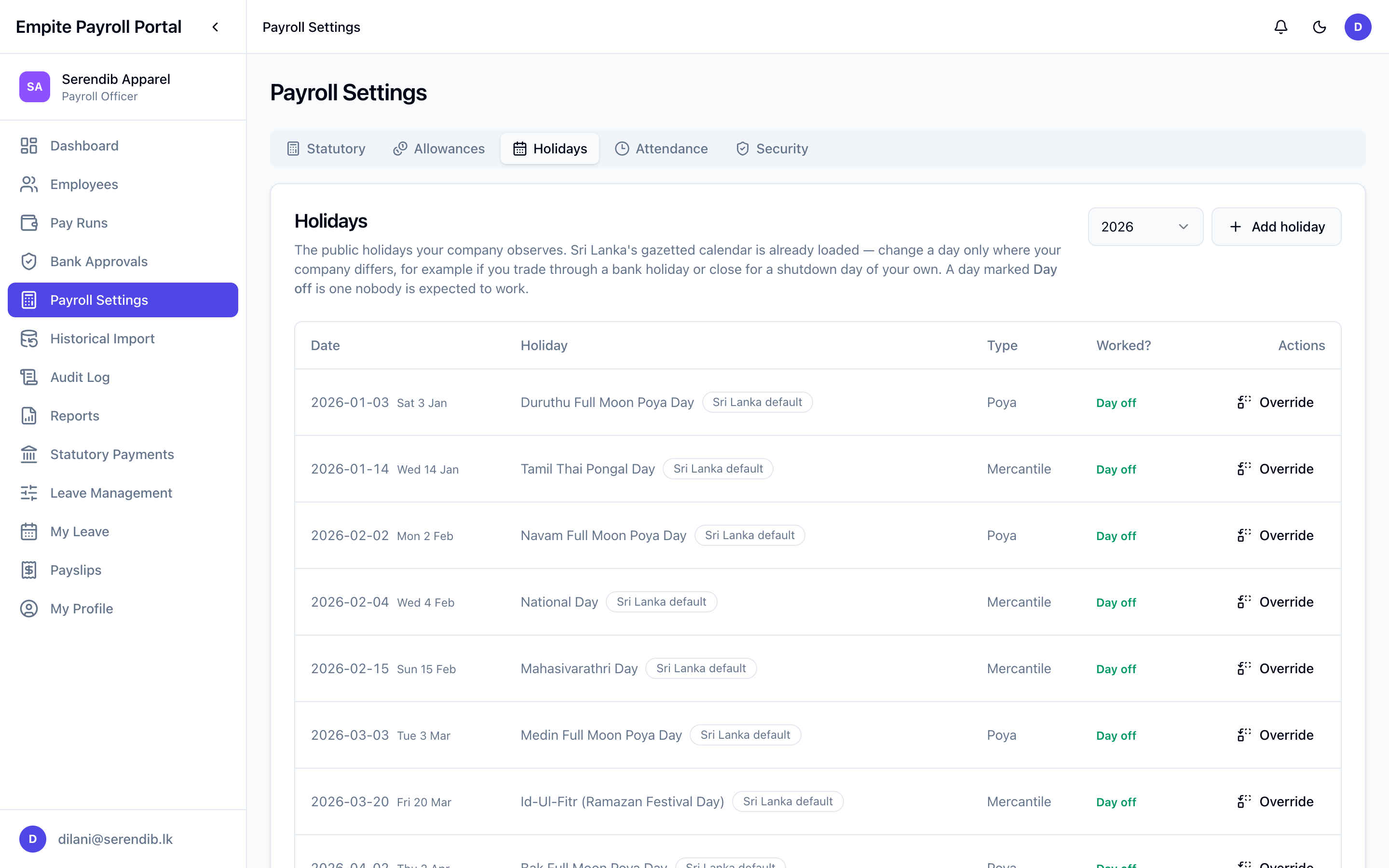
Task: Click the Add holiday button
Action: (1276, 227)
